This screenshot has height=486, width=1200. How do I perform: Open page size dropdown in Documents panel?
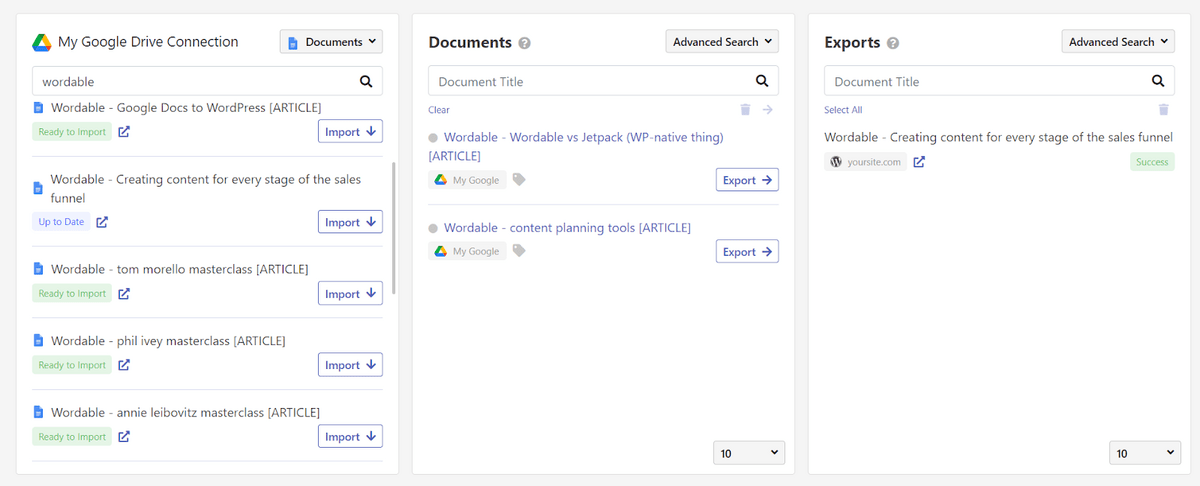[749, 453]
